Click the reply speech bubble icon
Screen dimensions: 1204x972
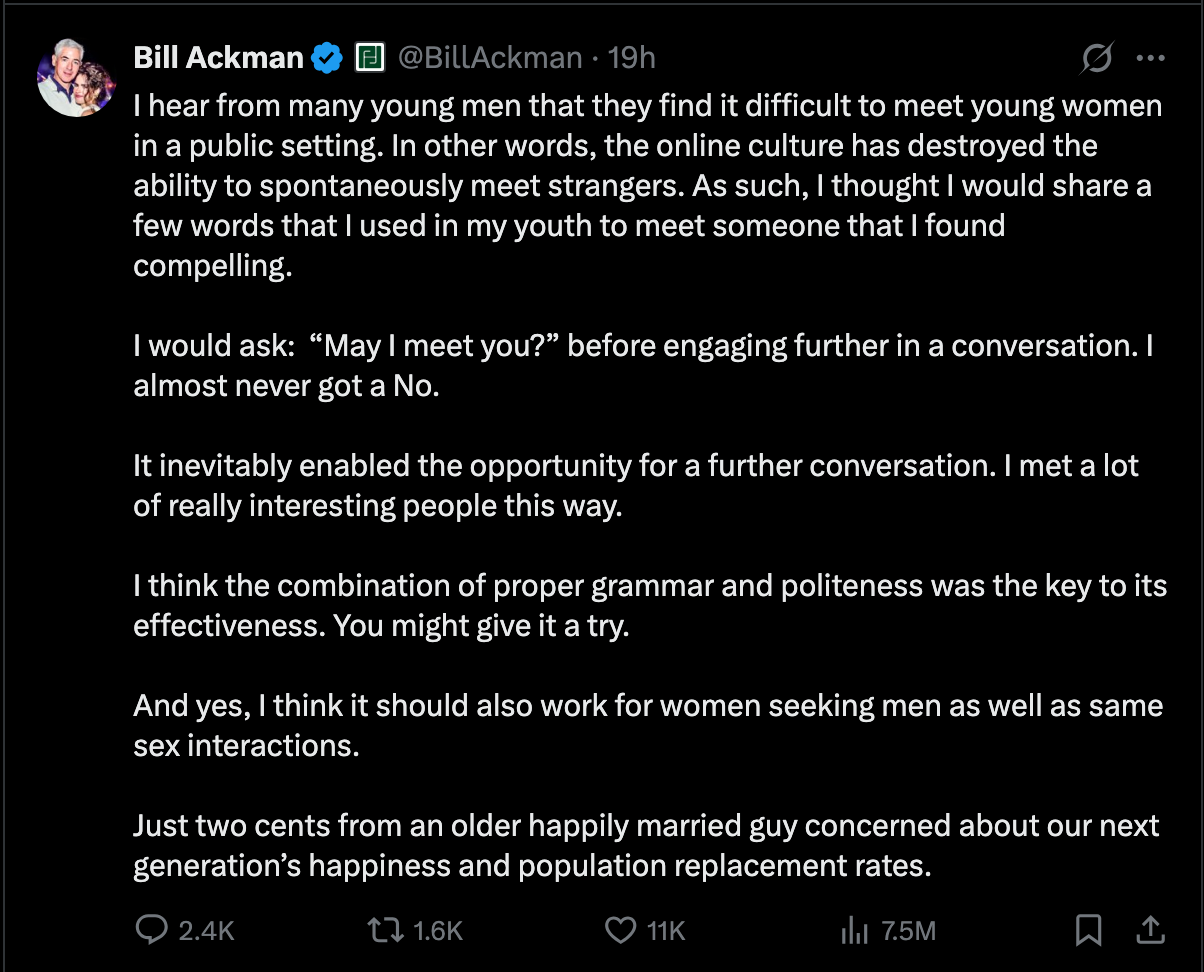(x=151, y=930)
